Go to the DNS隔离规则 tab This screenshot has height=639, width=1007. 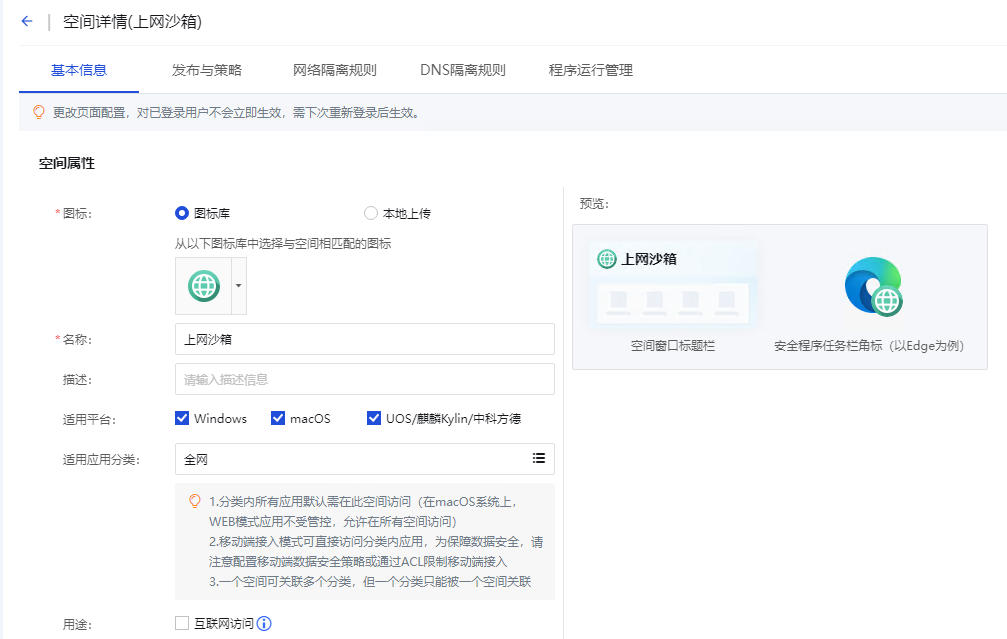462,70
